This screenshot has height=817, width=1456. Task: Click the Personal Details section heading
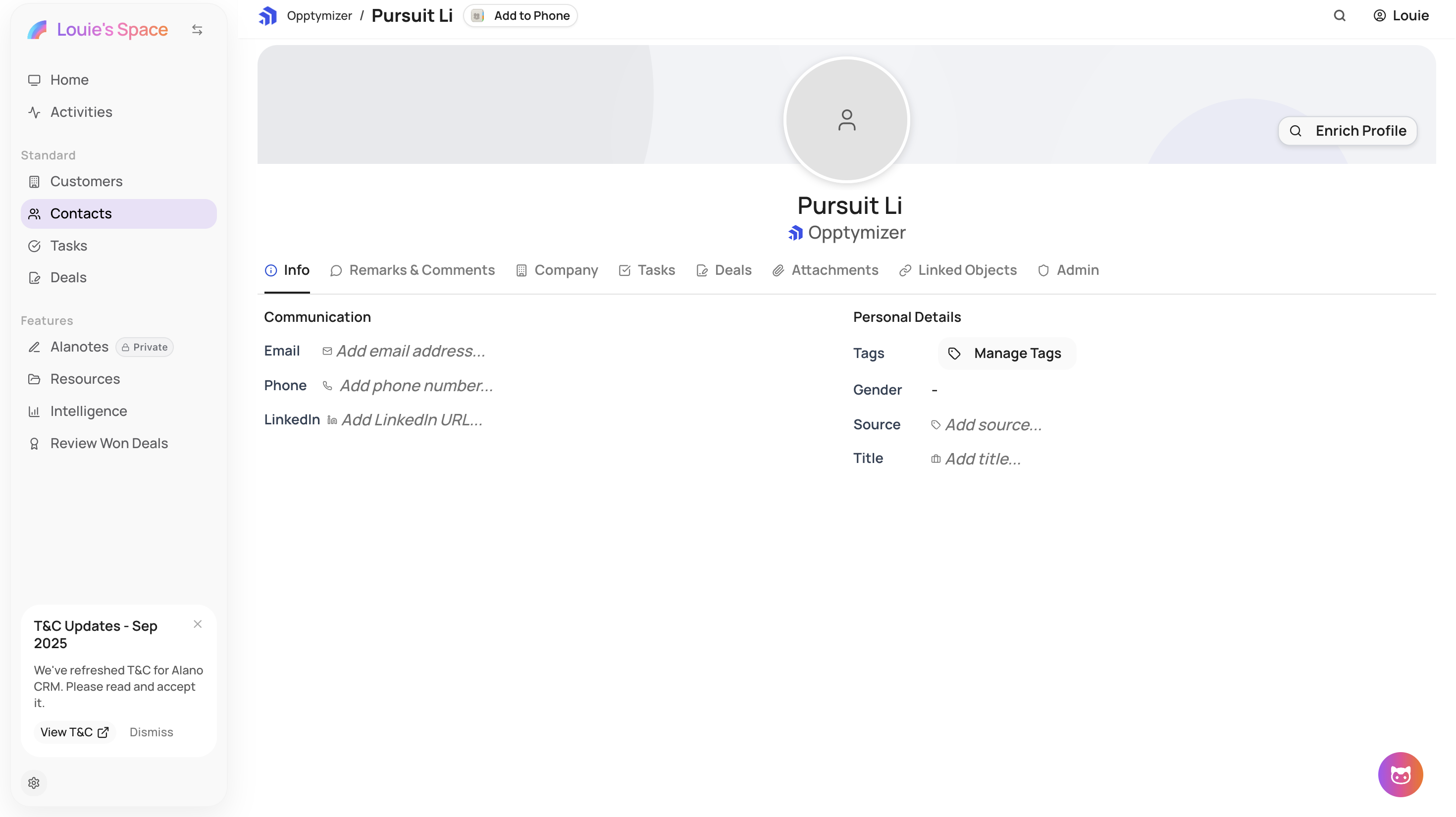pos(907,317)
